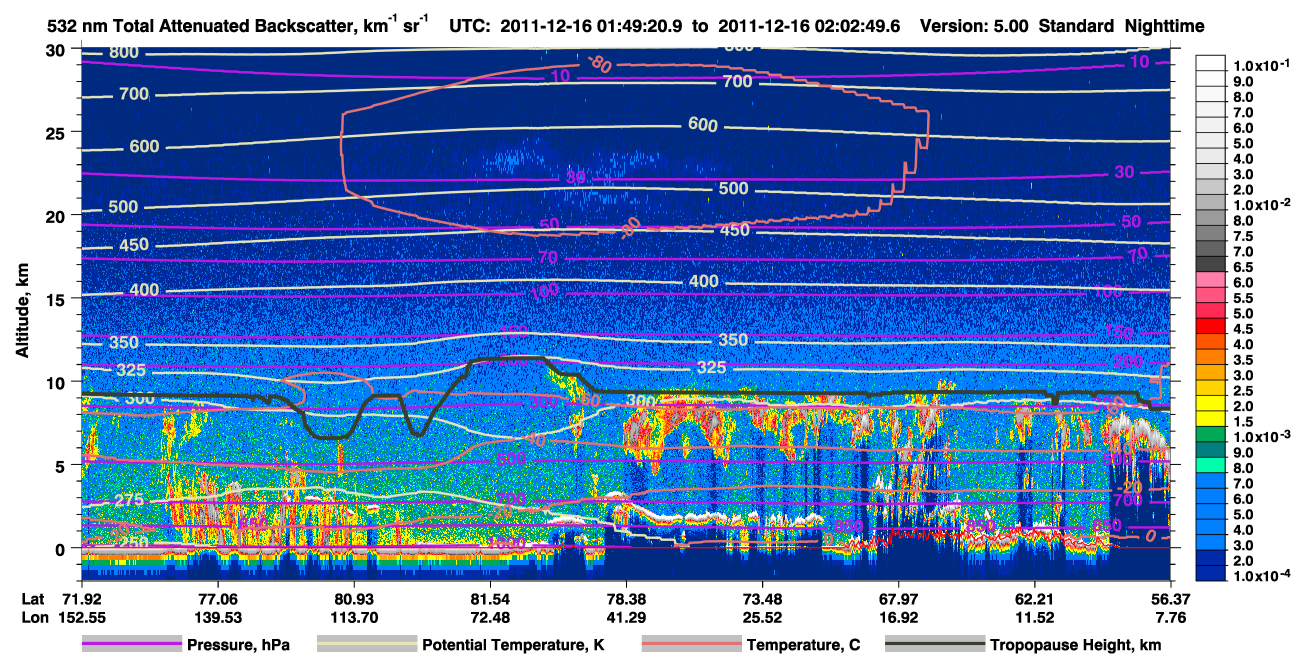Click latitude value 73.48
Image resolution: width=1300 pixels, height=667 pixels.
click(x=763, y=598)
